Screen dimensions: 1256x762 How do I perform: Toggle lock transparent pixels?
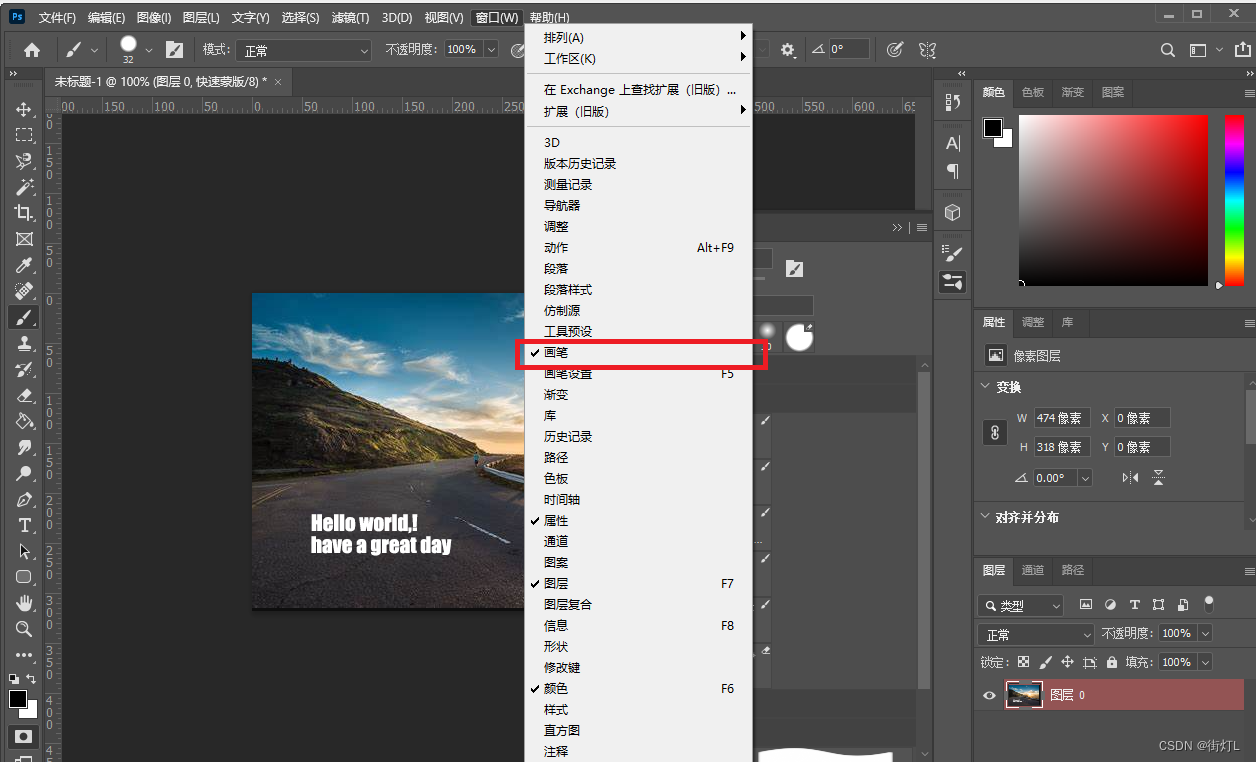[x=1024, y=662]
